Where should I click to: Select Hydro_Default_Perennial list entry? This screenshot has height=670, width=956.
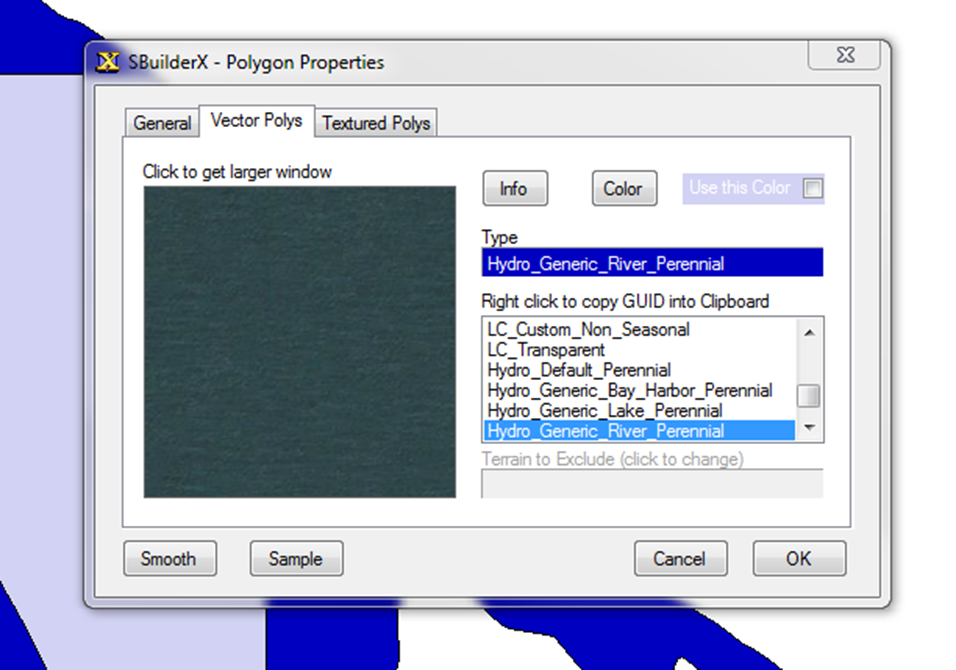579,370
